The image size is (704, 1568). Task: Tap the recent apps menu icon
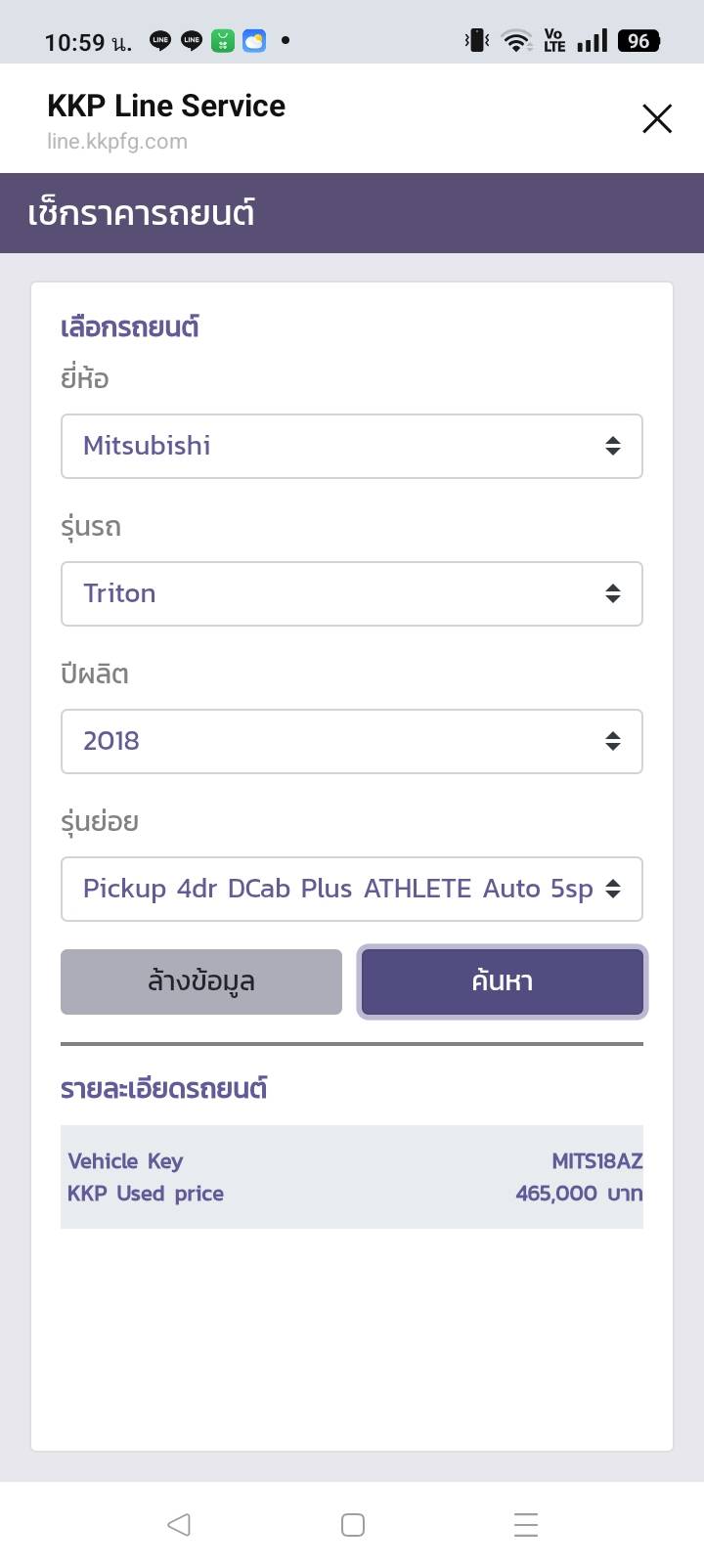[526, 1524]
